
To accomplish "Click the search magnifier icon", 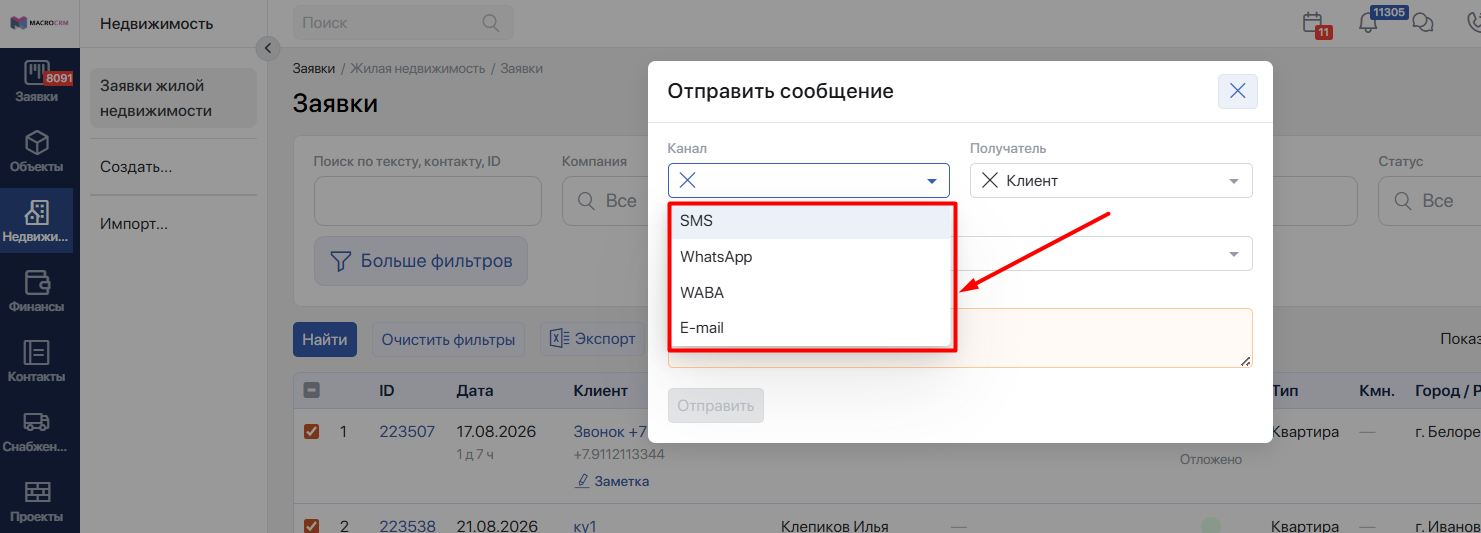I will [x=490, y=22].
